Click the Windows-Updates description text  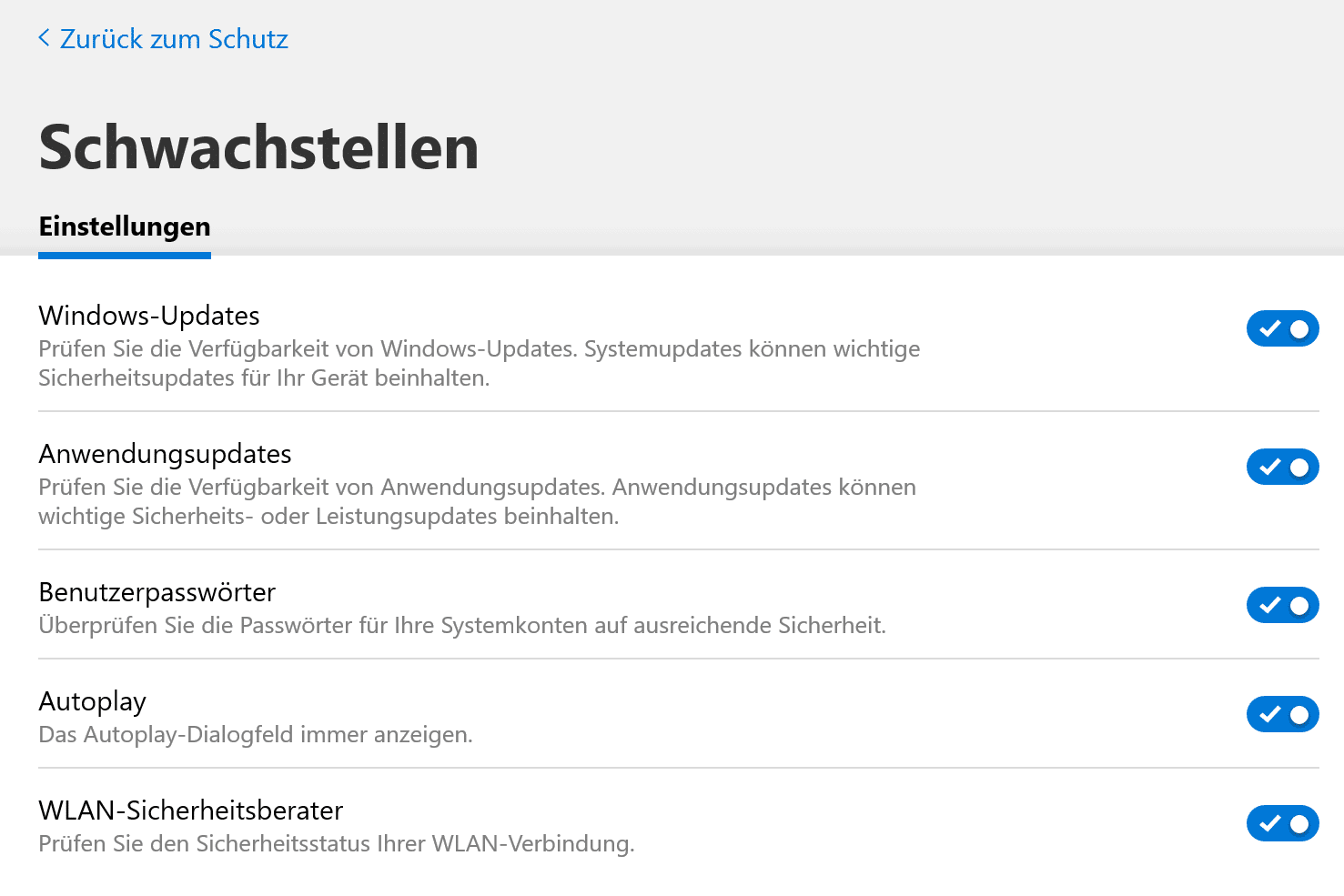coord(479,363)
